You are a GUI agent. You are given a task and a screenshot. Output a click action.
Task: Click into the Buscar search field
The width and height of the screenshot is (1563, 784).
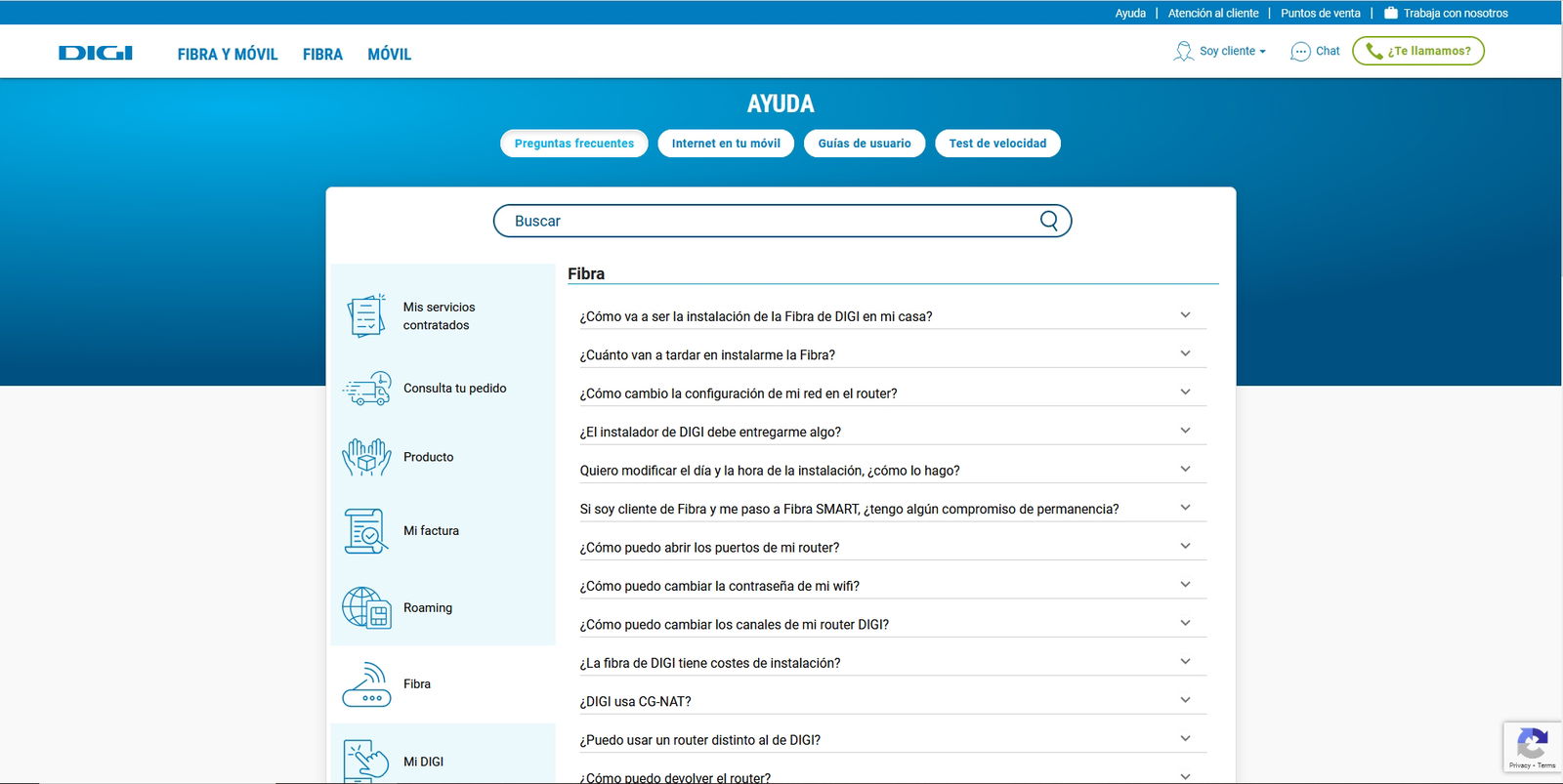pos(782,221)
